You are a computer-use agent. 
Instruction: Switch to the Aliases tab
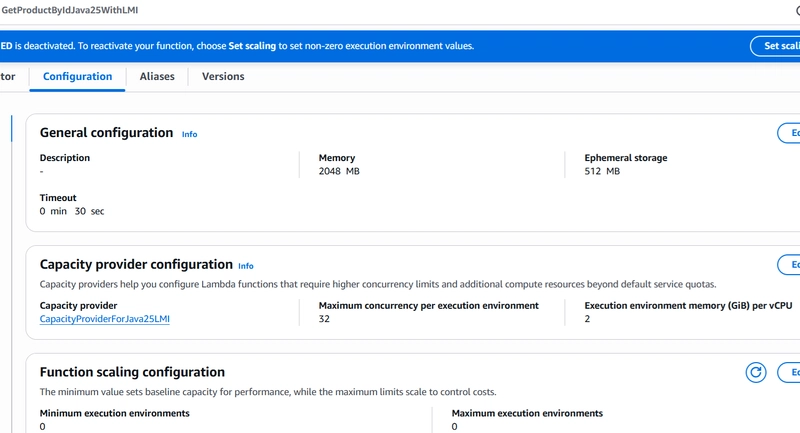coord(157,76)
